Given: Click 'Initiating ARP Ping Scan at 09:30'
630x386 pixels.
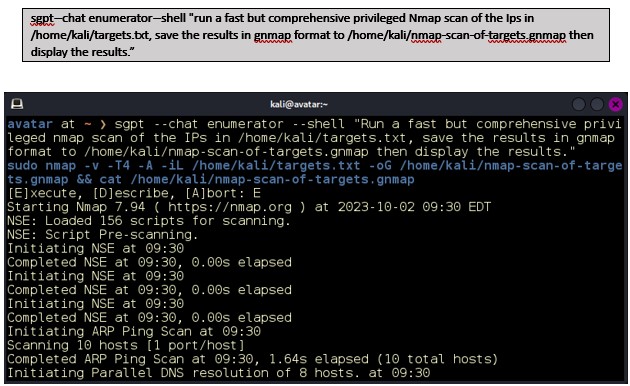Looking at the screenshot, I should coord(134,332).
